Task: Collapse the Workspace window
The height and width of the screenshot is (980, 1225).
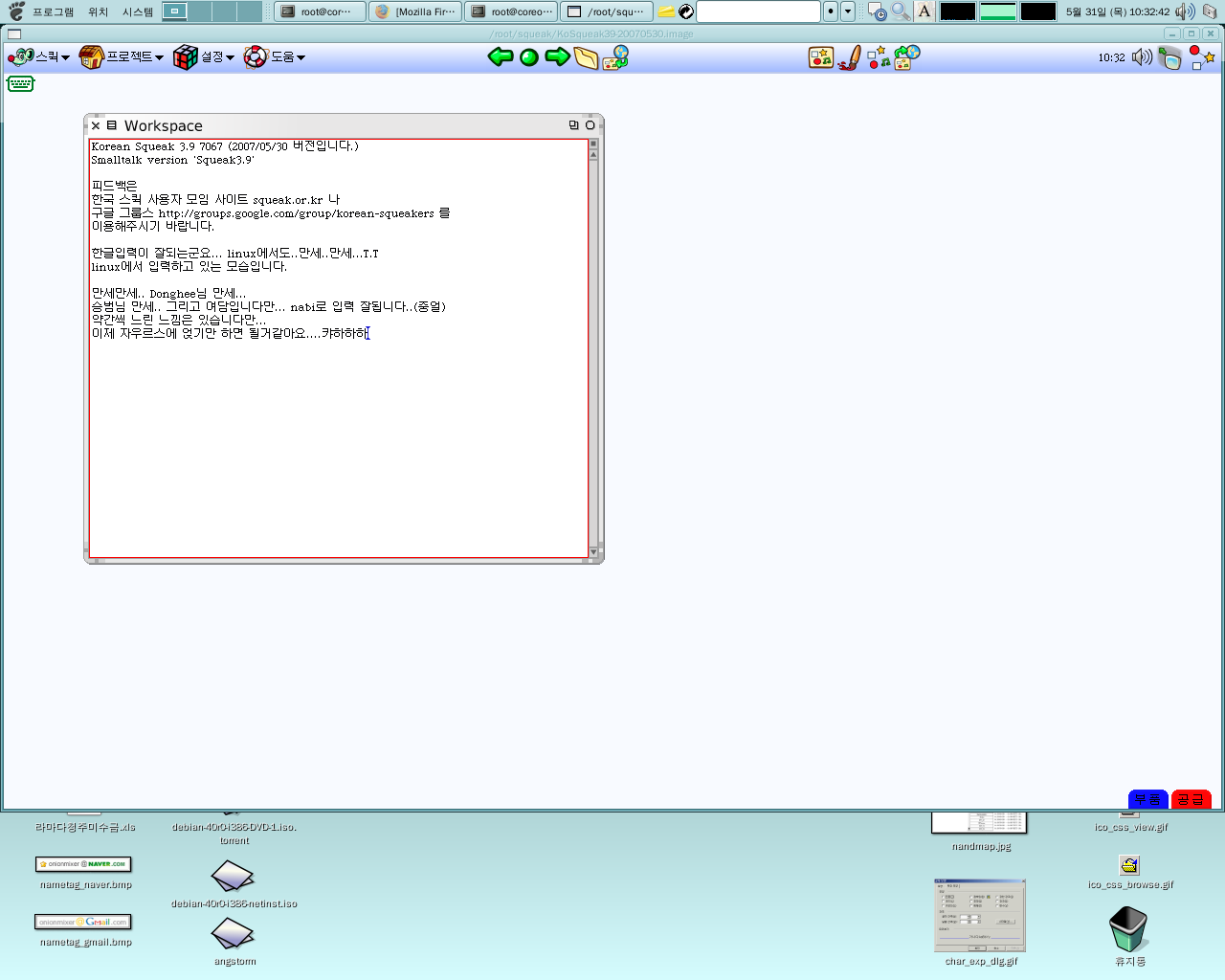Action: pos(590,125)
